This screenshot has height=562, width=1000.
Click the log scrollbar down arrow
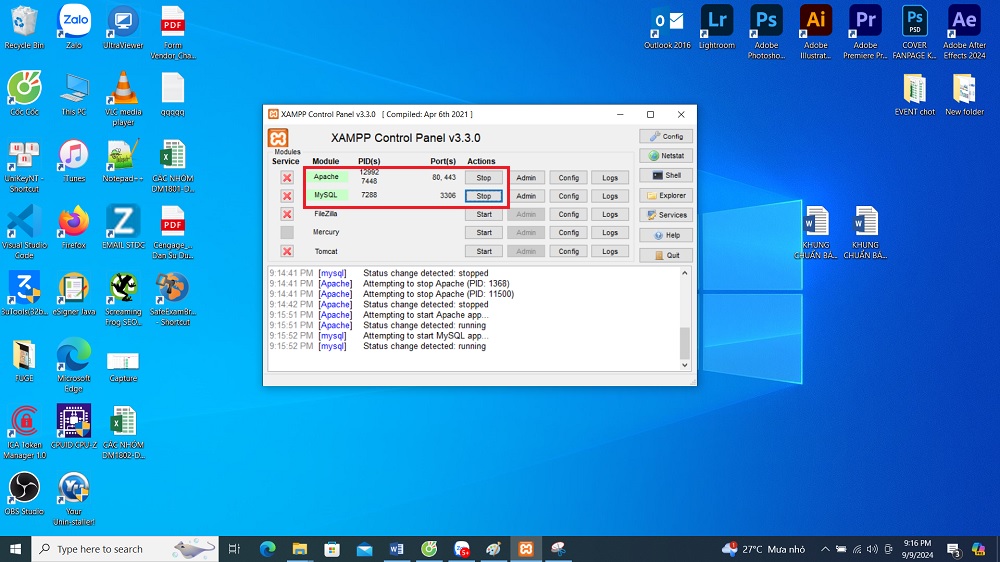(x=685, y=366)
